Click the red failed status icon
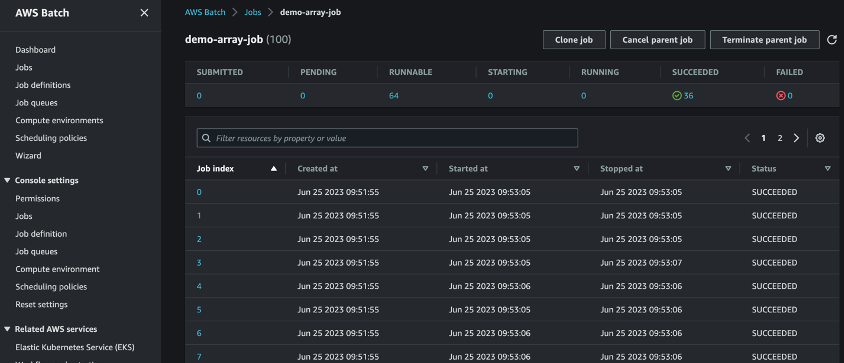Image resolution: width=844 pixels, height=363 pixels. [x=780, y=96]
